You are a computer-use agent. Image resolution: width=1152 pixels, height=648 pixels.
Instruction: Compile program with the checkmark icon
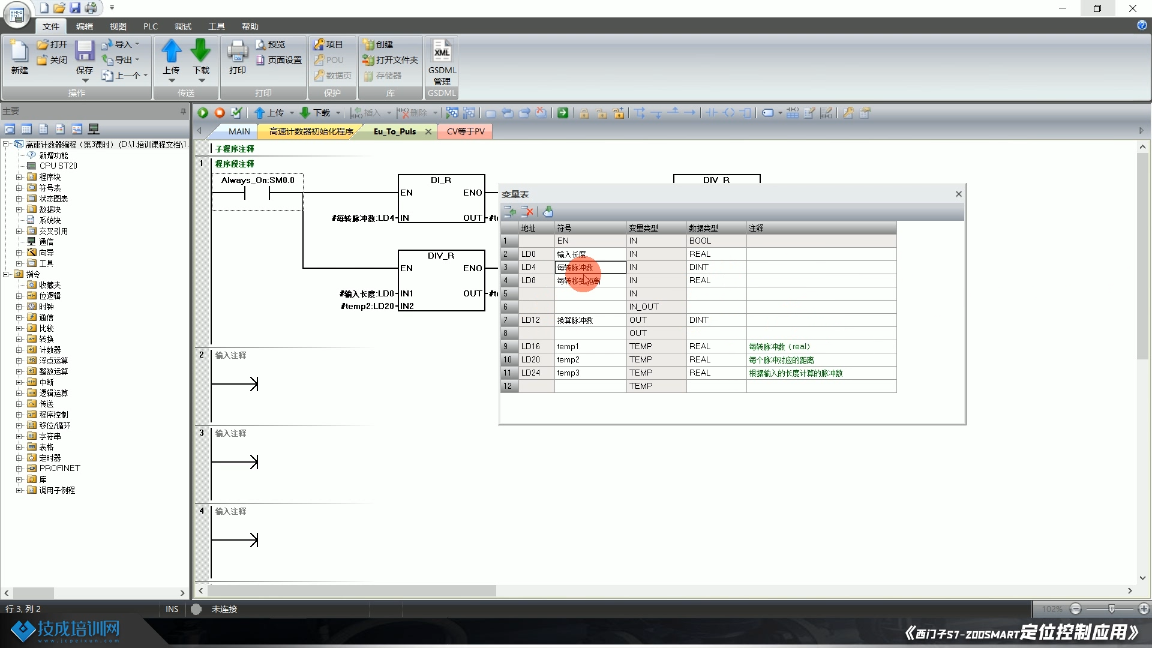click(x=236, y=112)
